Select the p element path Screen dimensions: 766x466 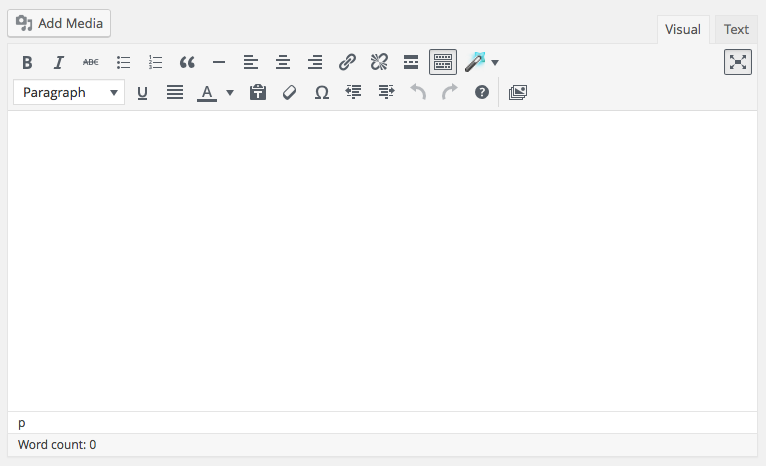click(x=21, y=423)
